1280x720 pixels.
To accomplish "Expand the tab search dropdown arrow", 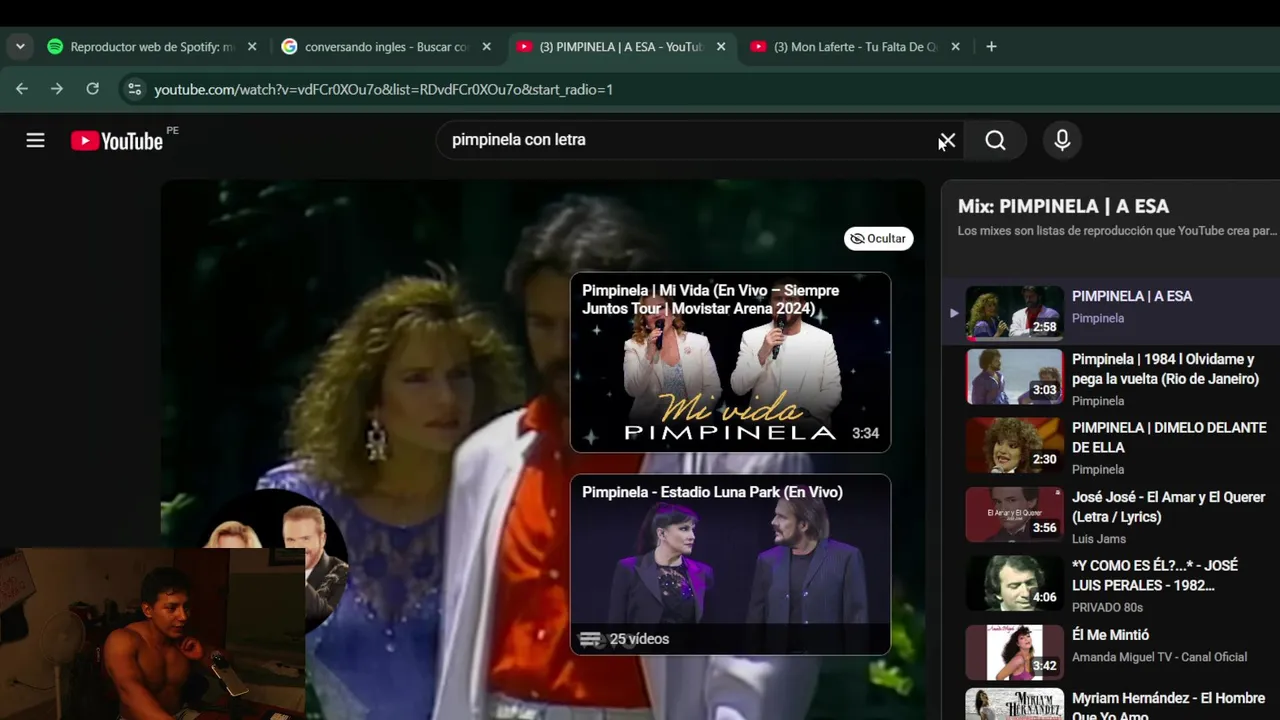I will [x=20, y=46].
